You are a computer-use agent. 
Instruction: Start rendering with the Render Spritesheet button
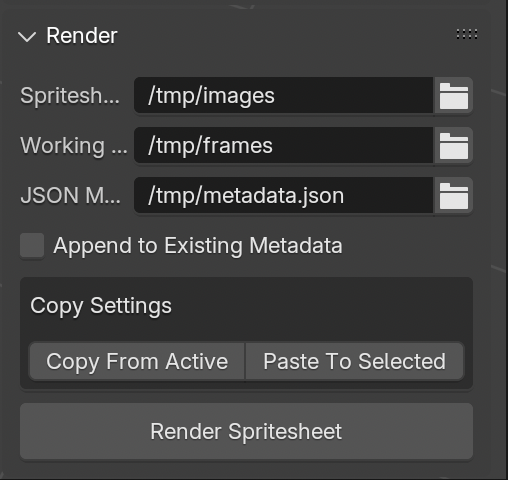click(x=246, y=431)
